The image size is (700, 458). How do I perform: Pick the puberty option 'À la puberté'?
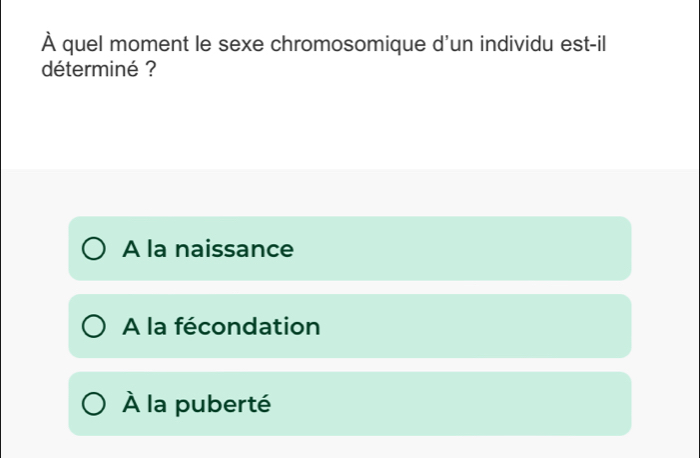tap(196, 404)
